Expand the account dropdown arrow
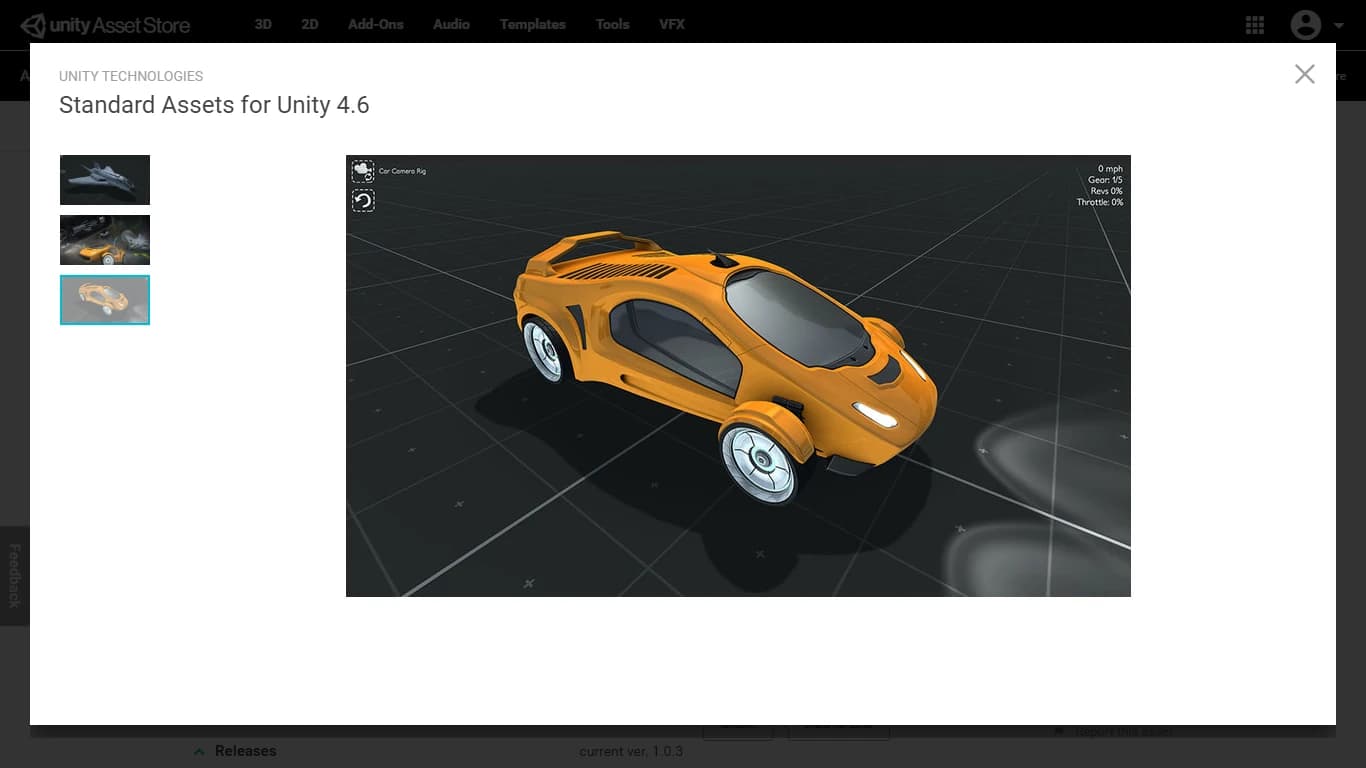Screen dimensions: 1366x768 pos(1339,26)
